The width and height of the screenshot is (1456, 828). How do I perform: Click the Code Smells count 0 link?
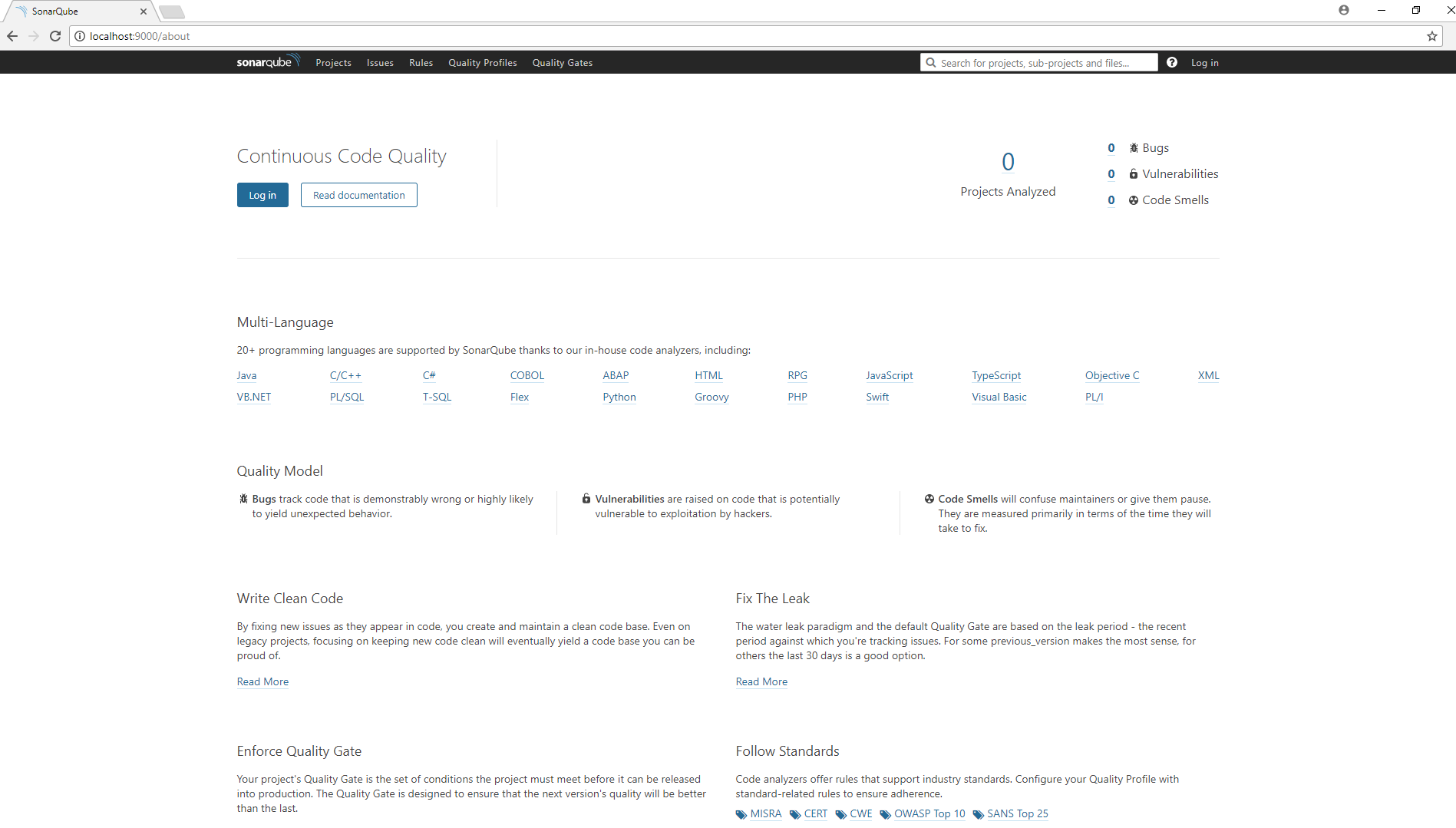[1111, 200]
